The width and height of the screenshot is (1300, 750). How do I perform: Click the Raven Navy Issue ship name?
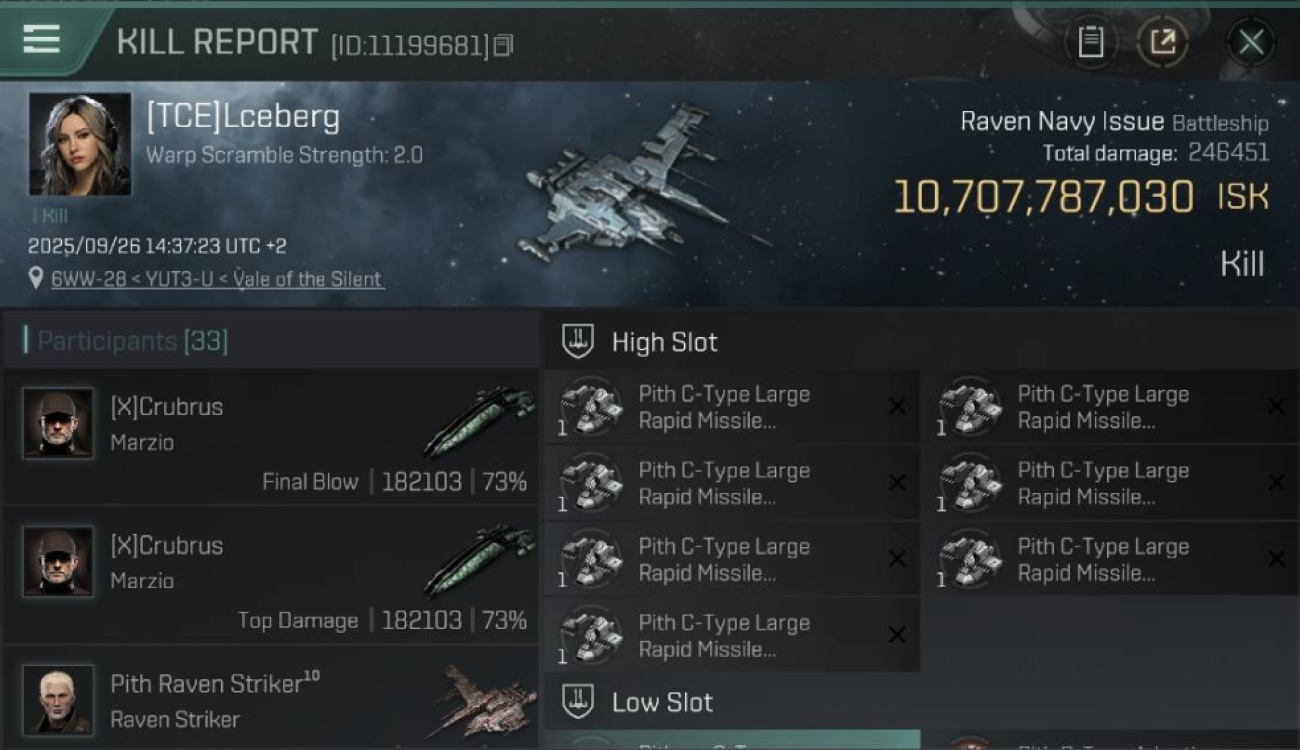[x=1061, y=122]
